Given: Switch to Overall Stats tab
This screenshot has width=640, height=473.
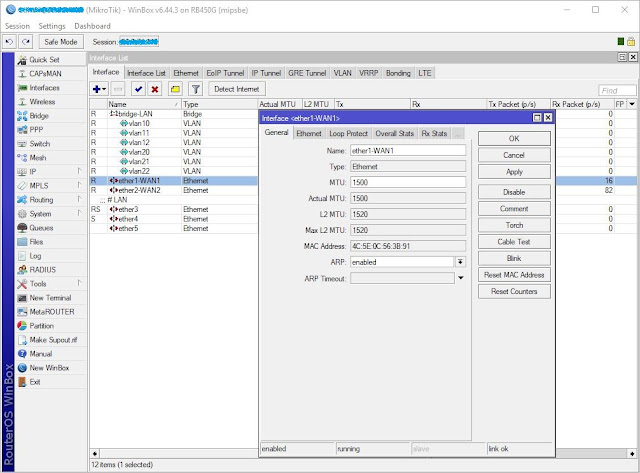Looking at the screenshot, I should click(395, 133).
